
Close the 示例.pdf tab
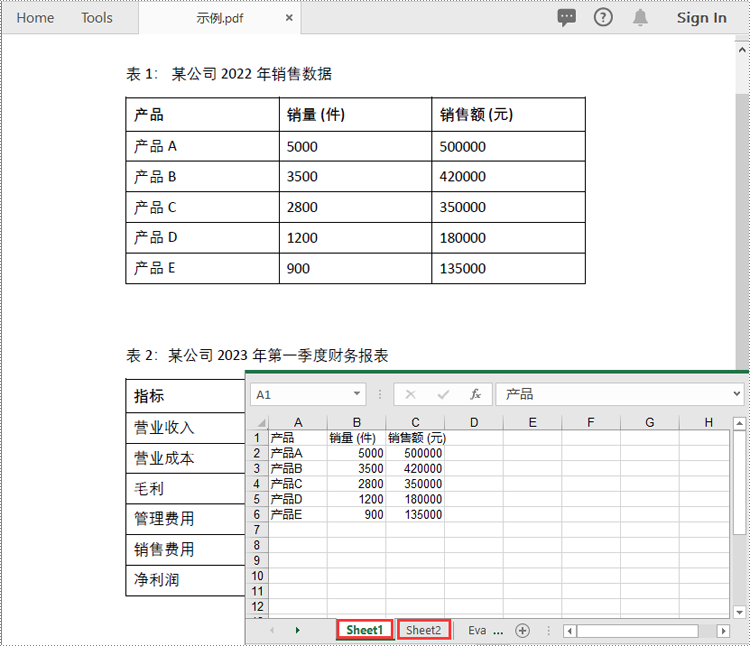tap(289, 18)
